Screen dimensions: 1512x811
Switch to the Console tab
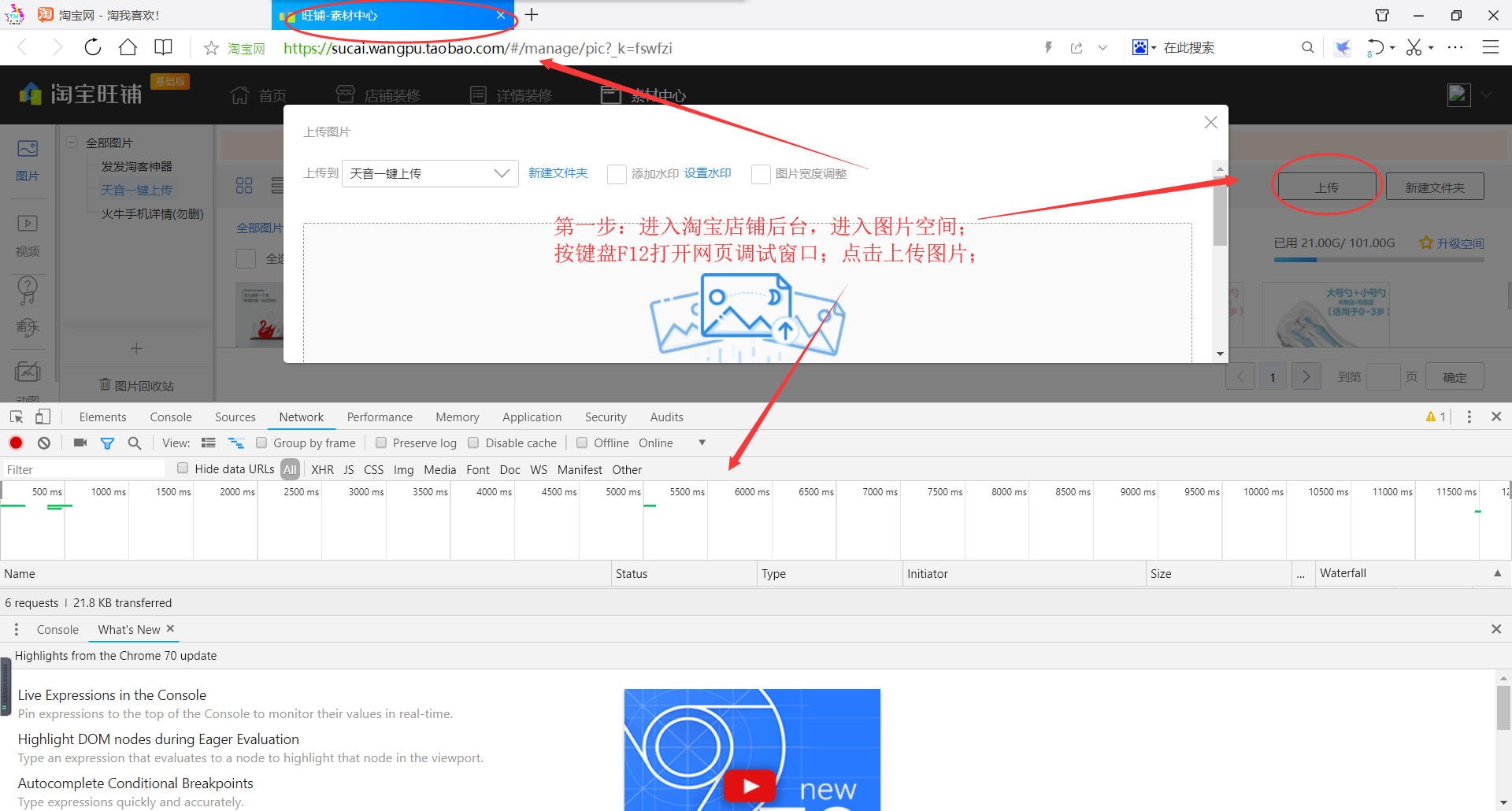(171, 417)
